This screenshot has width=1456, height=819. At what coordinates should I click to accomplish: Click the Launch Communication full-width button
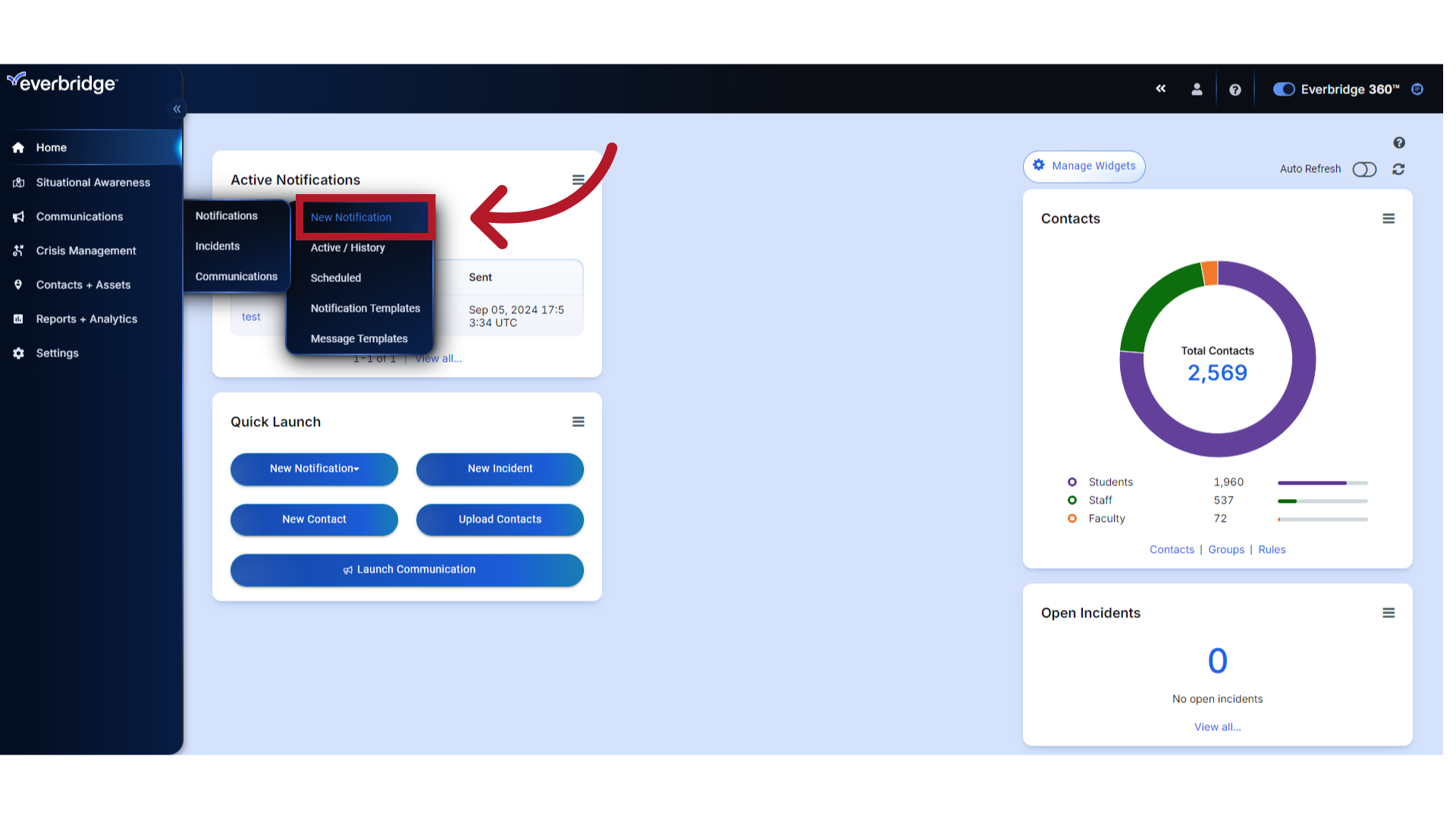click(407, 569)
